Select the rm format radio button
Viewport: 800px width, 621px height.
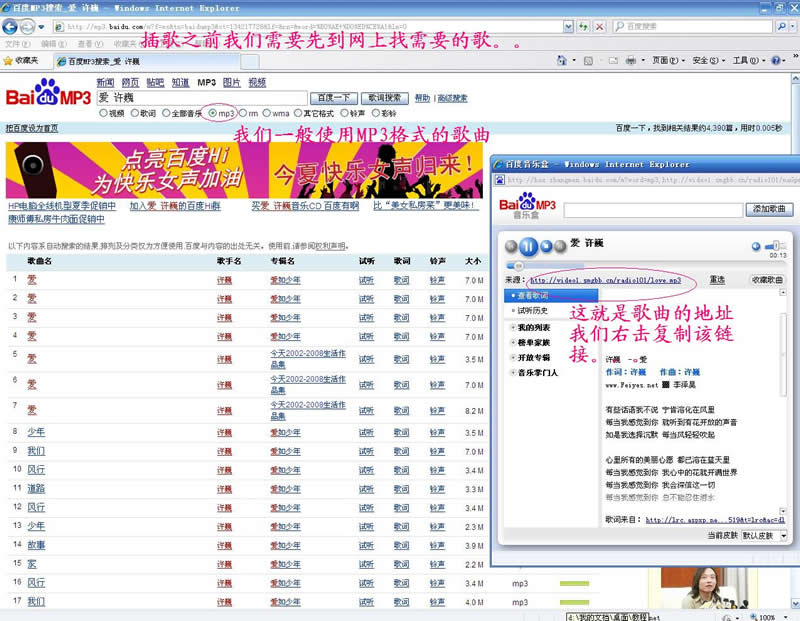[243, 113]
